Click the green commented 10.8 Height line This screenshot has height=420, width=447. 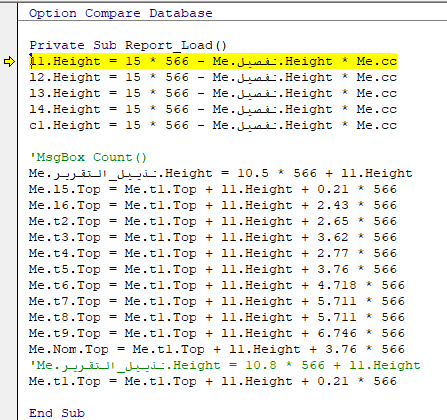click(225, 365)
